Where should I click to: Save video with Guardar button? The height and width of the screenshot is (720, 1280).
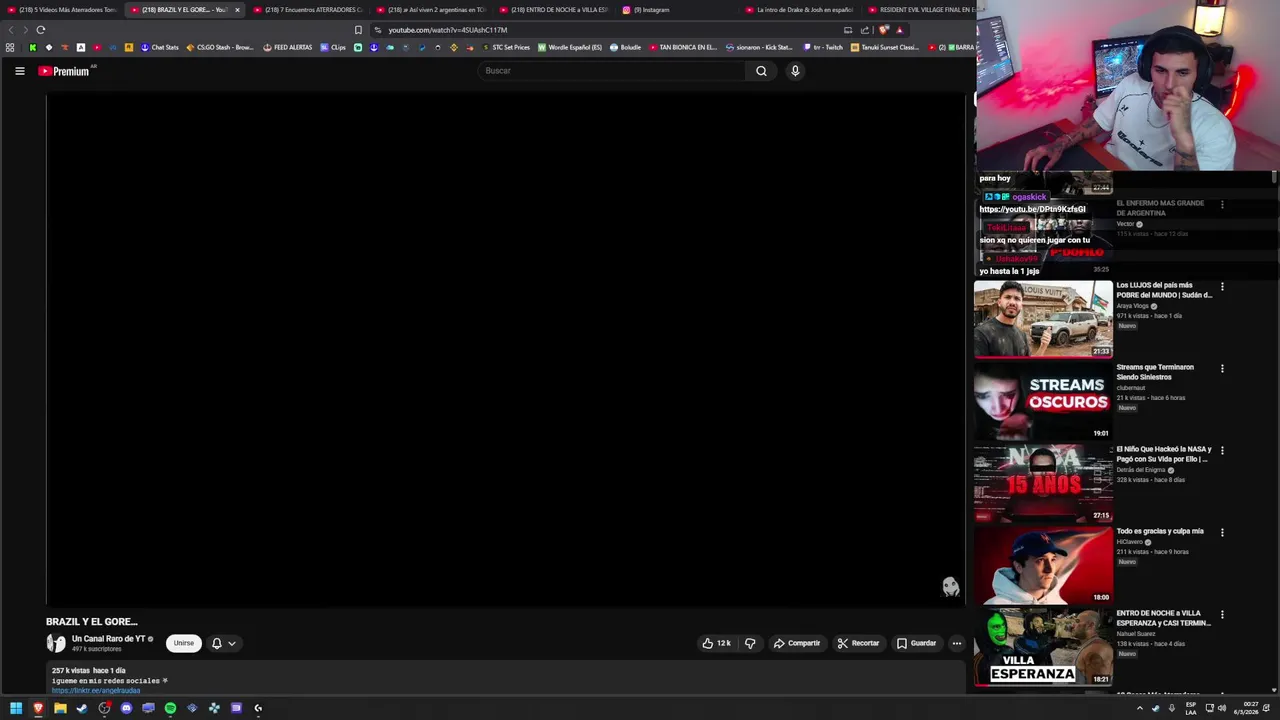tap(916, 643)
